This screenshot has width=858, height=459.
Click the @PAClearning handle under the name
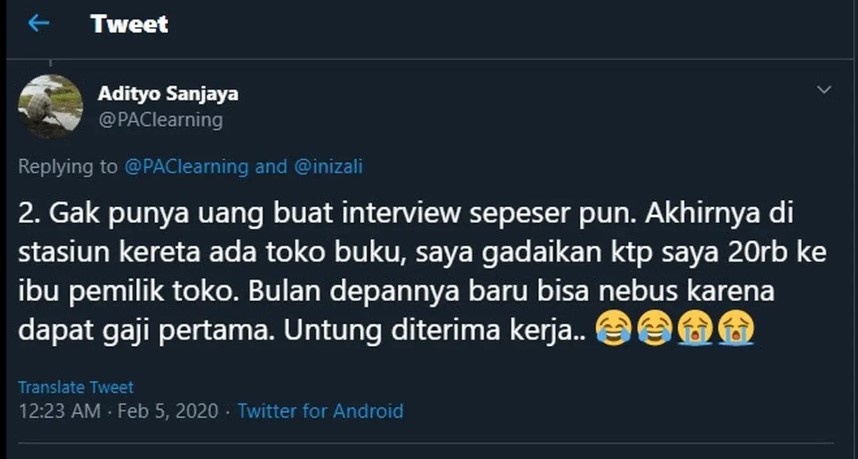pyautogui.click(x=159, y=120)
